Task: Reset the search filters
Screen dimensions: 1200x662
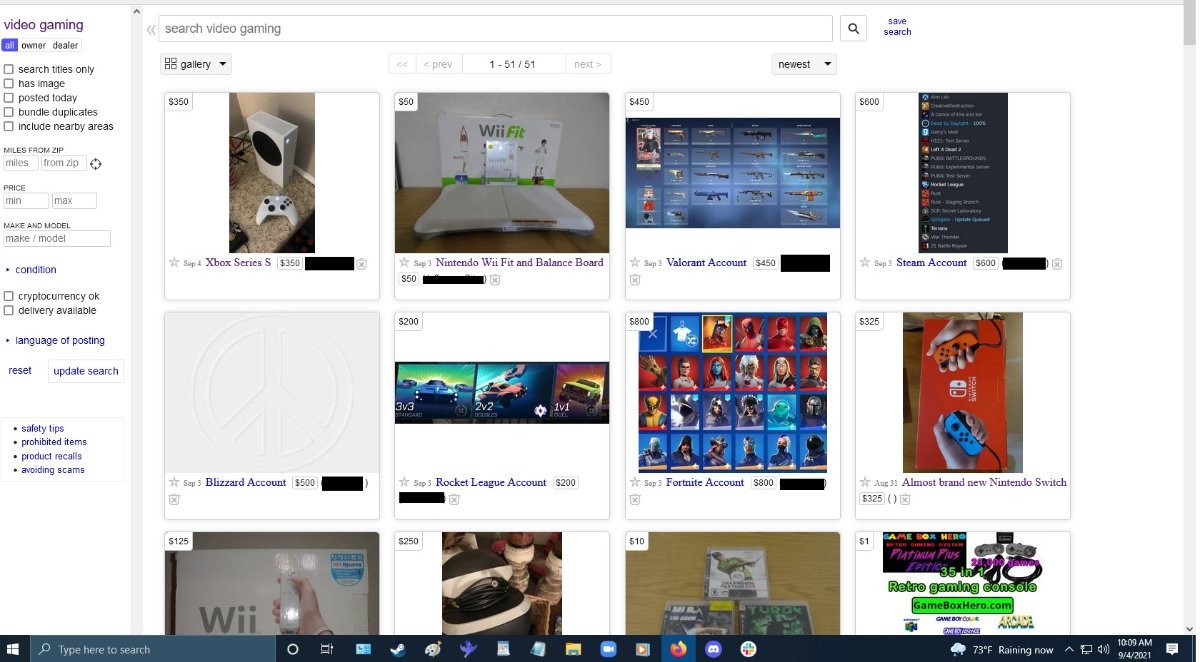Action: tap(20, 371)
